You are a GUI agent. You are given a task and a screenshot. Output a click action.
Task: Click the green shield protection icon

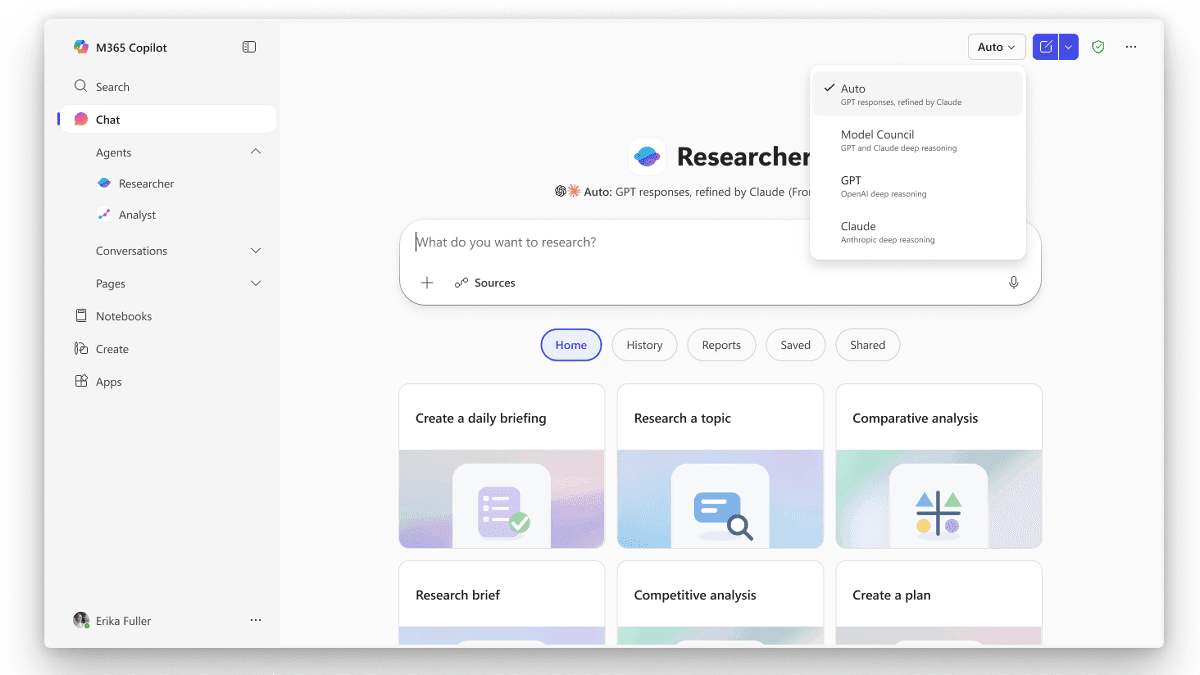tap(1097, 46)
